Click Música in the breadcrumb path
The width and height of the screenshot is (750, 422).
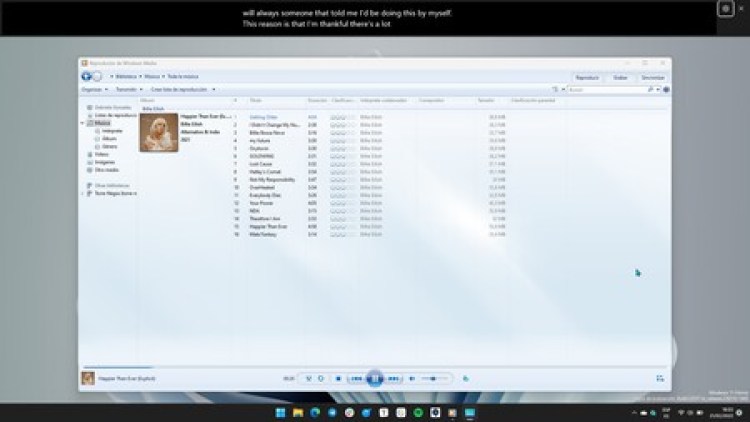pos(152,77)
